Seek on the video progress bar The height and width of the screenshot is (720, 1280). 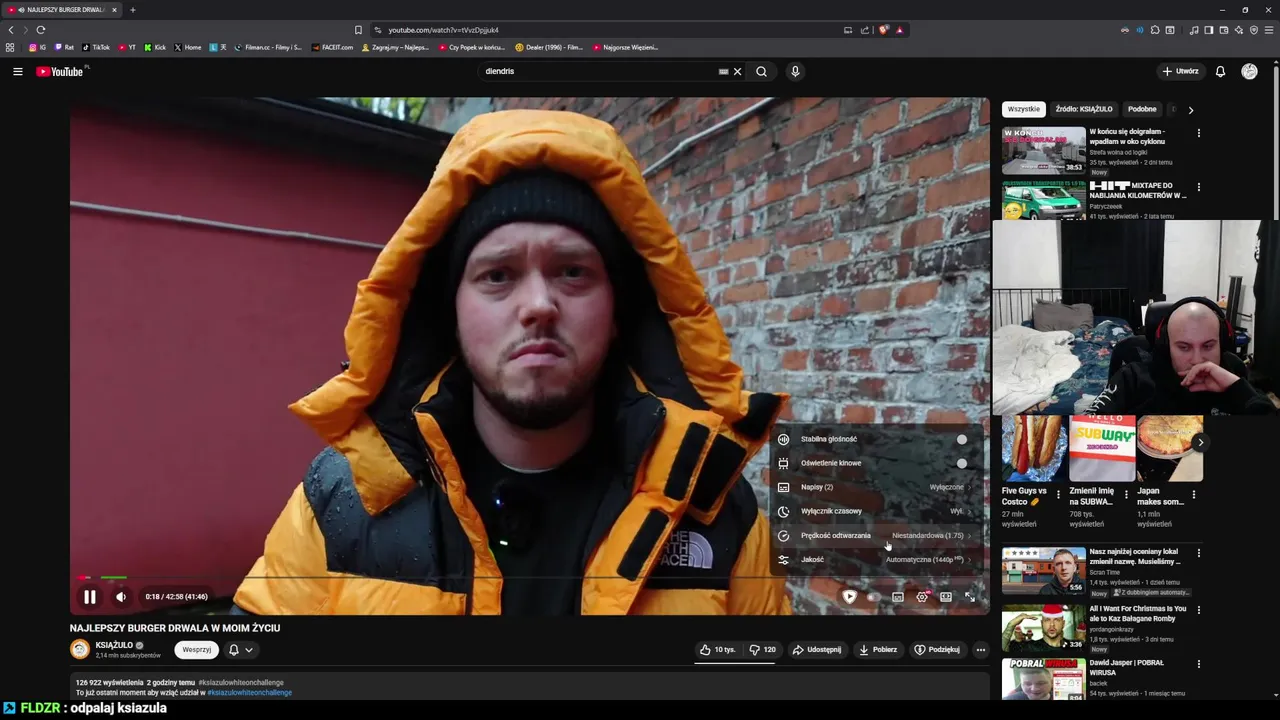(529, 578)
